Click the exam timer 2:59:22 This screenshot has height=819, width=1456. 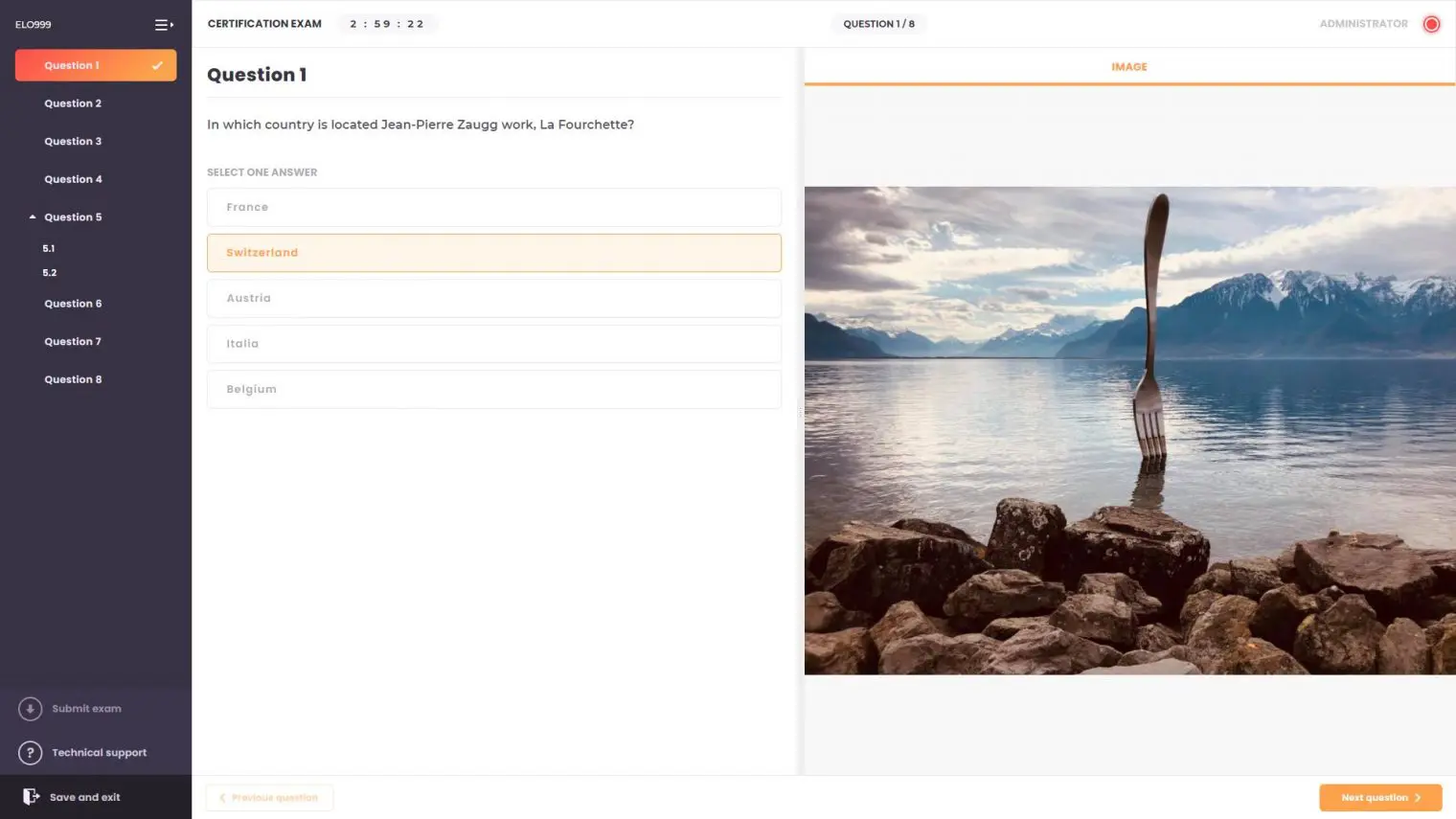coord(387,24)
